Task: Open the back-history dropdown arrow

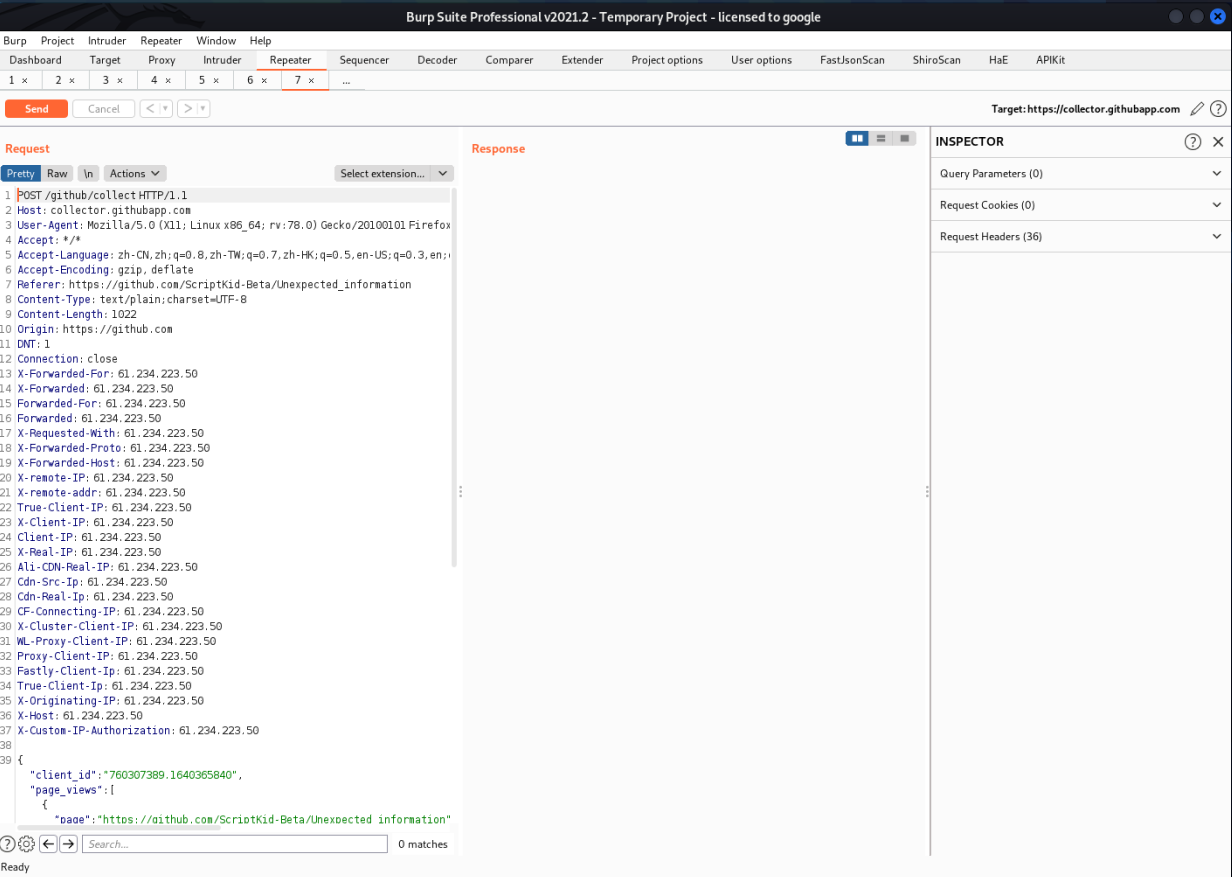Action: [x=166, y=109]
